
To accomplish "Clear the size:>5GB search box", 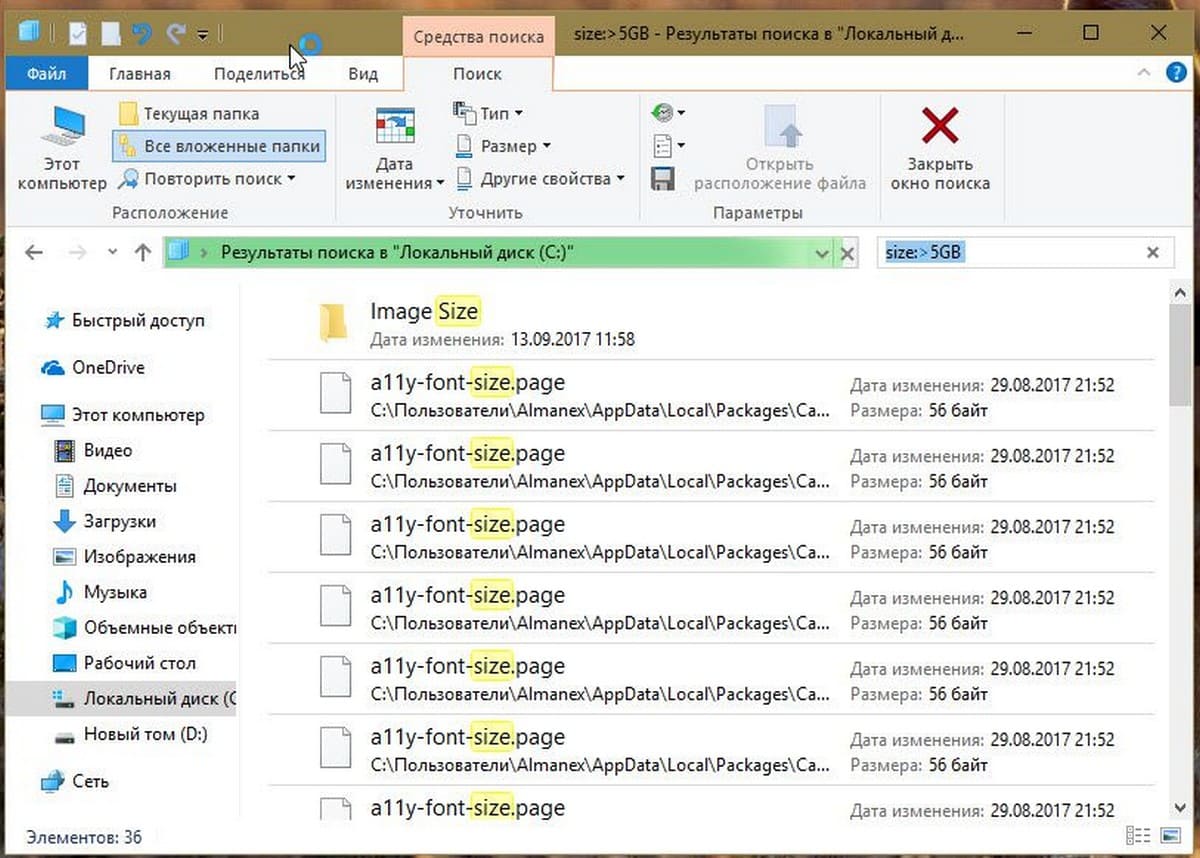I will [1153, 253].
